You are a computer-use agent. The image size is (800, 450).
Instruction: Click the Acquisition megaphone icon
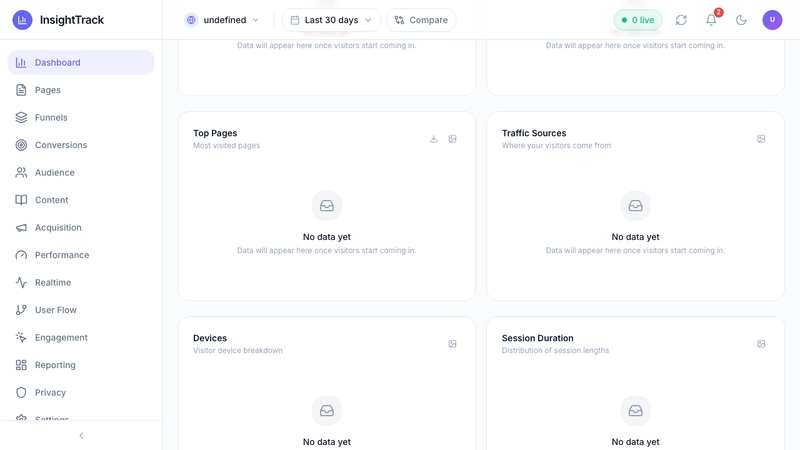point(21,228)
